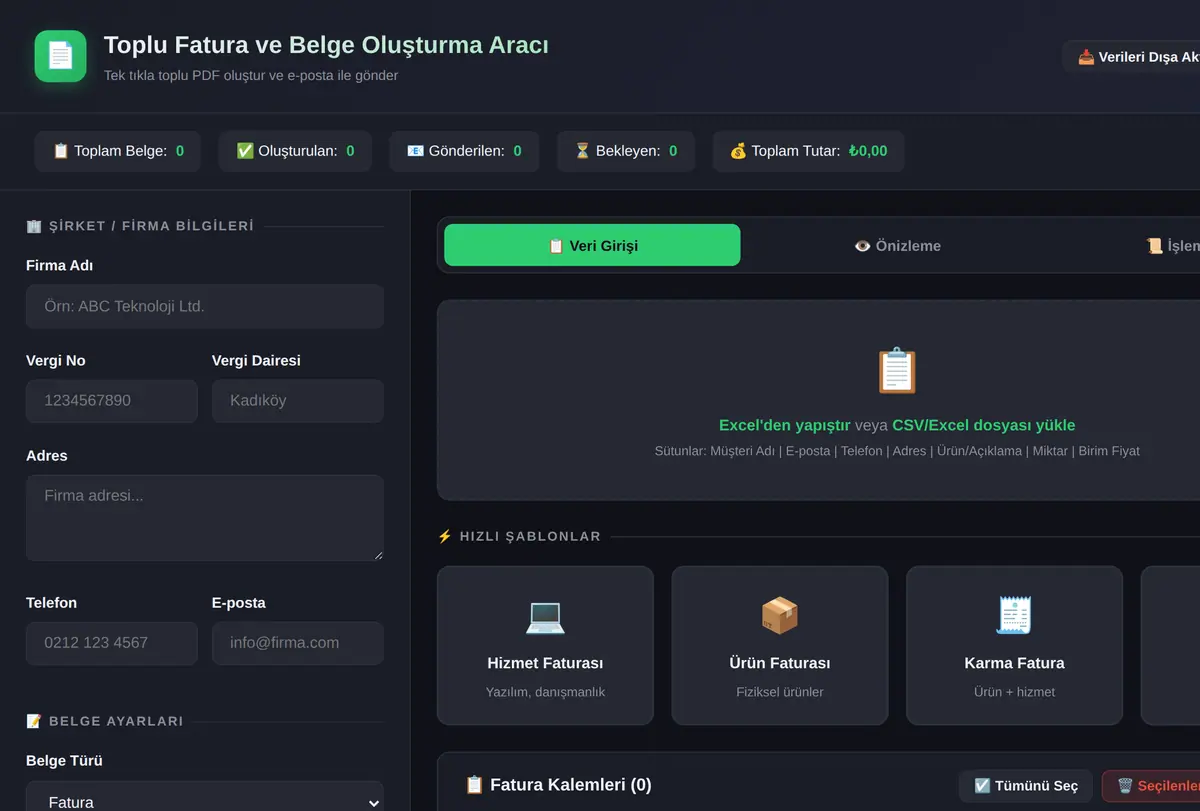Choose the Hizmet Faturası template
The image size is (1200, 811).
[545, 645]
